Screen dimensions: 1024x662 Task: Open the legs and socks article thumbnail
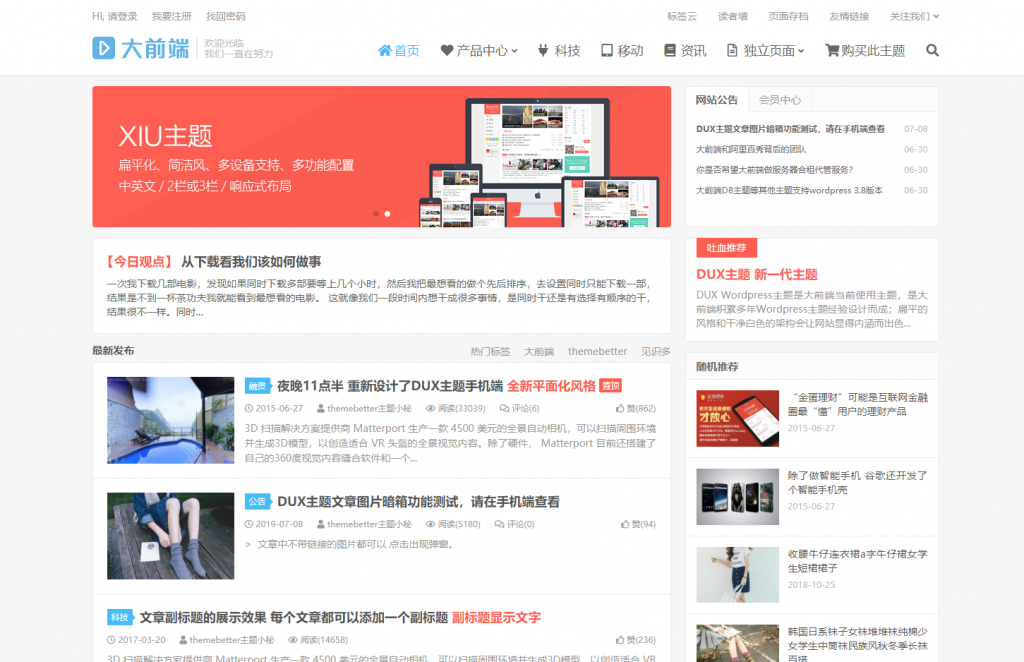point(170,535)
